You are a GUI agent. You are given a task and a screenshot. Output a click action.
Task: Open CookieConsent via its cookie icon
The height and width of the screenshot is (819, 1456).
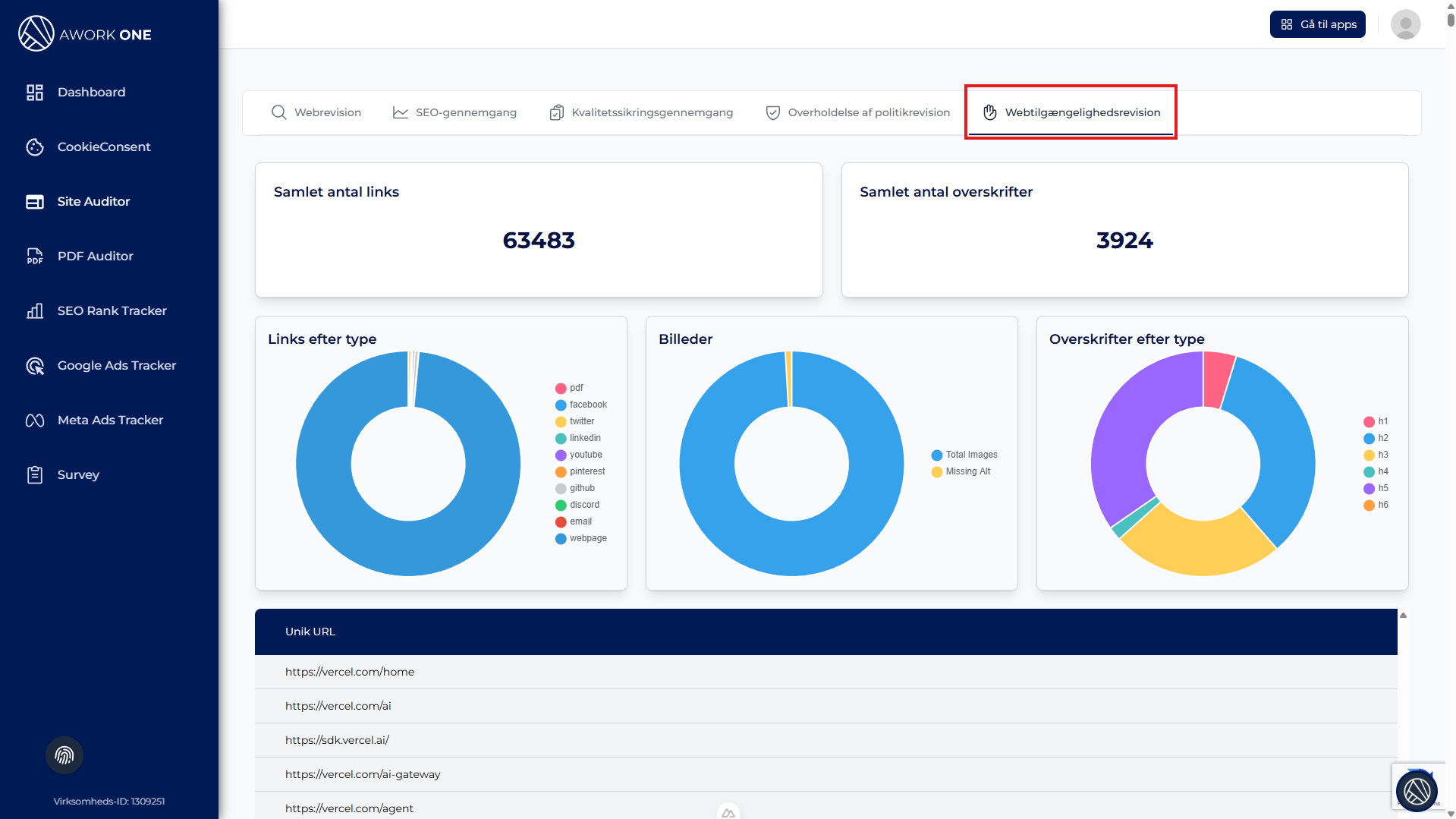(35, 147)
